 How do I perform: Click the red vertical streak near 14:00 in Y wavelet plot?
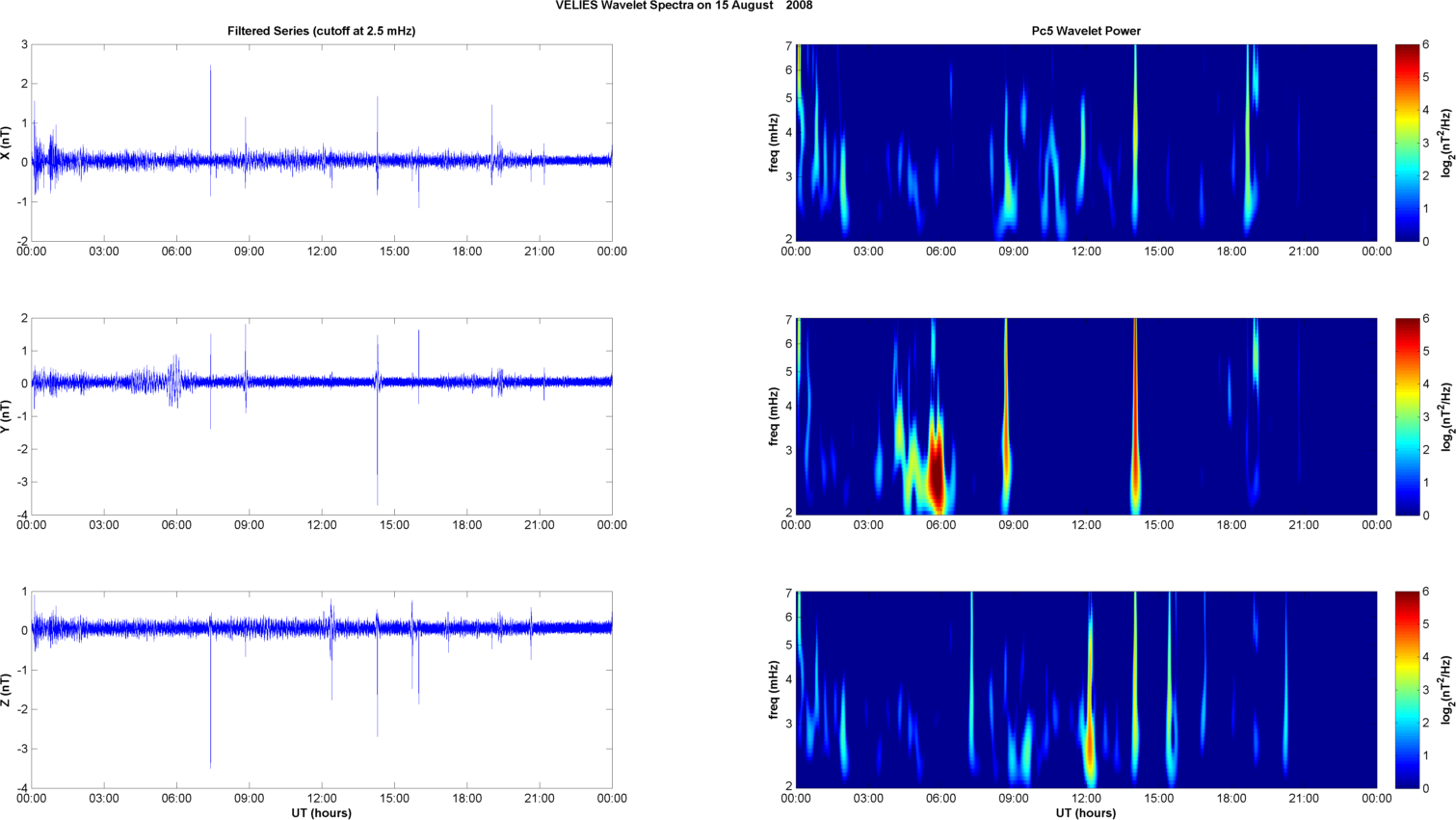point(1135,416)
